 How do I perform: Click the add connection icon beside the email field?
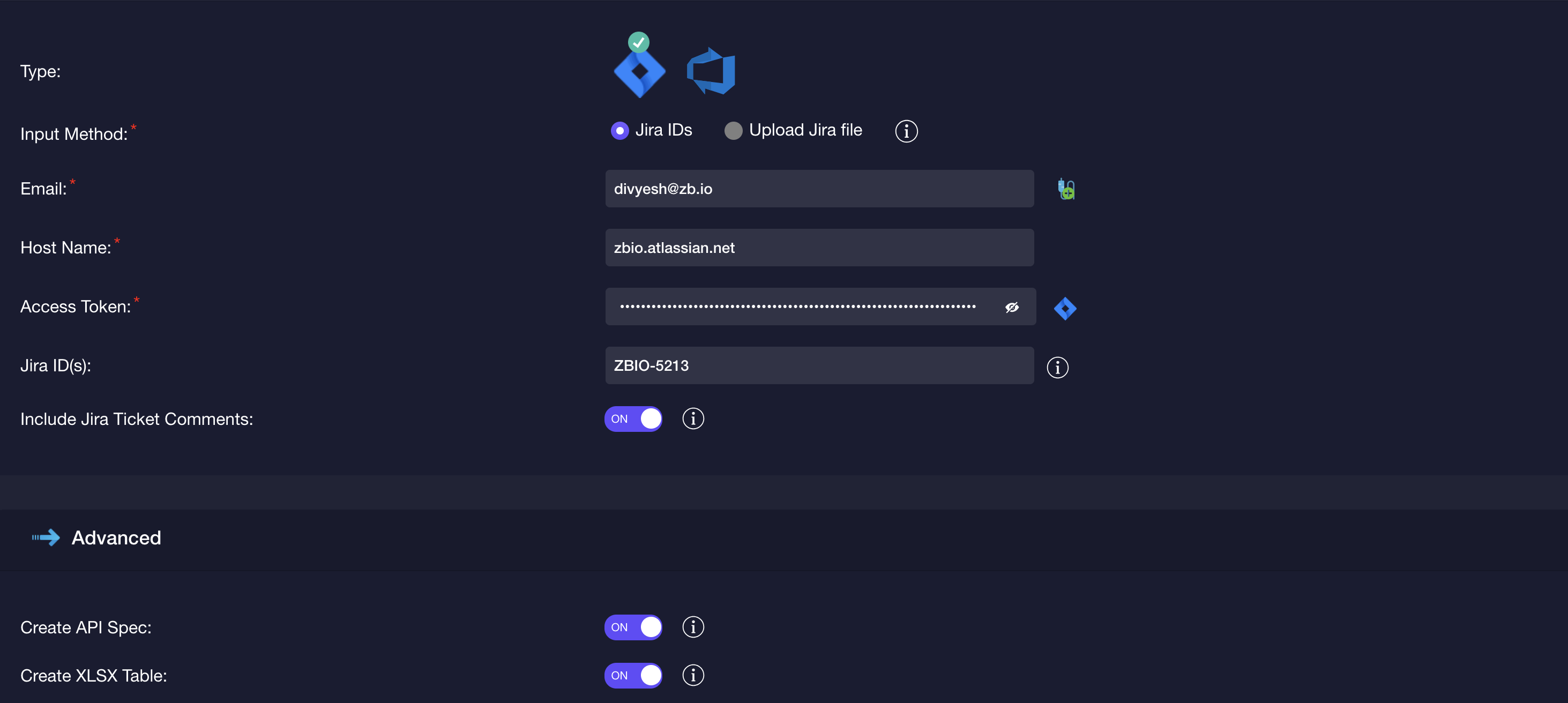pyautogui.click(x=1066, y=189)
